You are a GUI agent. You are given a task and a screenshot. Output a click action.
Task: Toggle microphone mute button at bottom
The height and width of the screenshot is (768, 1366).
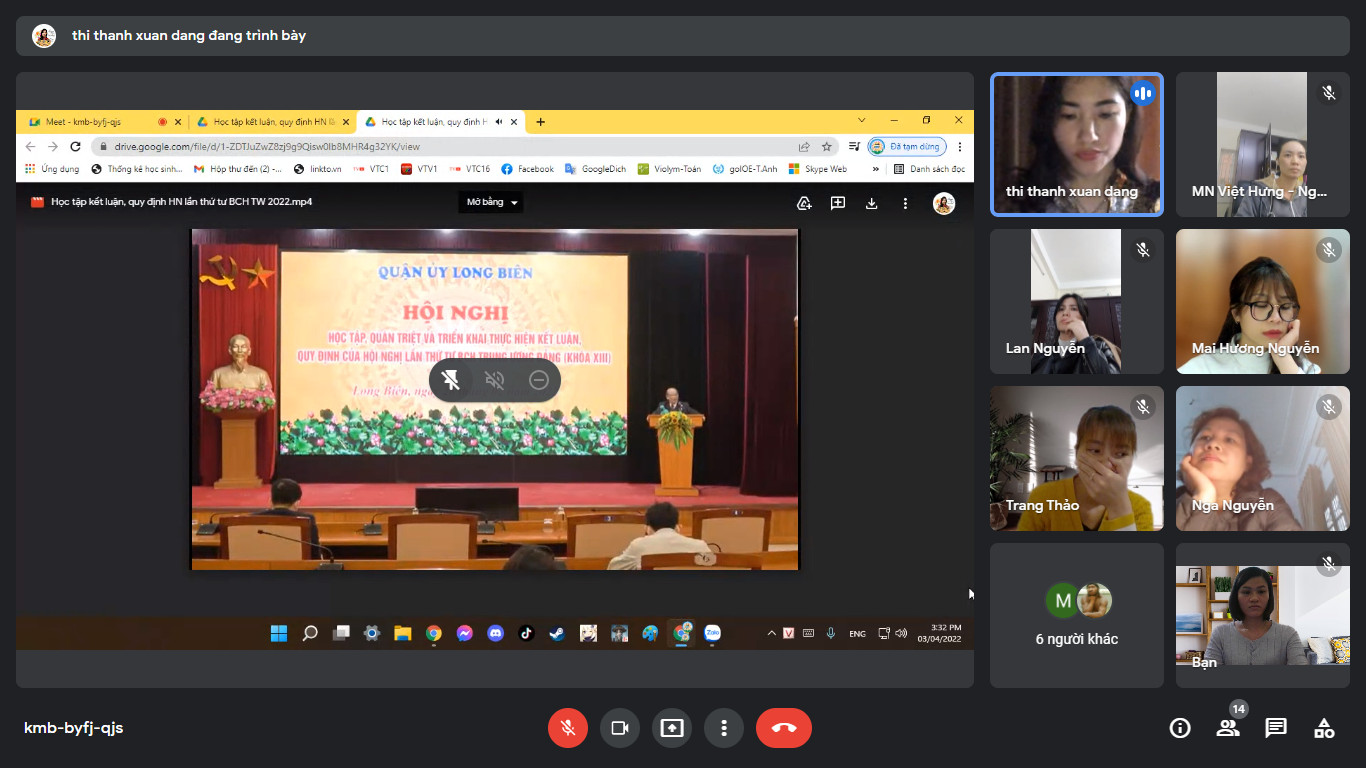568,728
